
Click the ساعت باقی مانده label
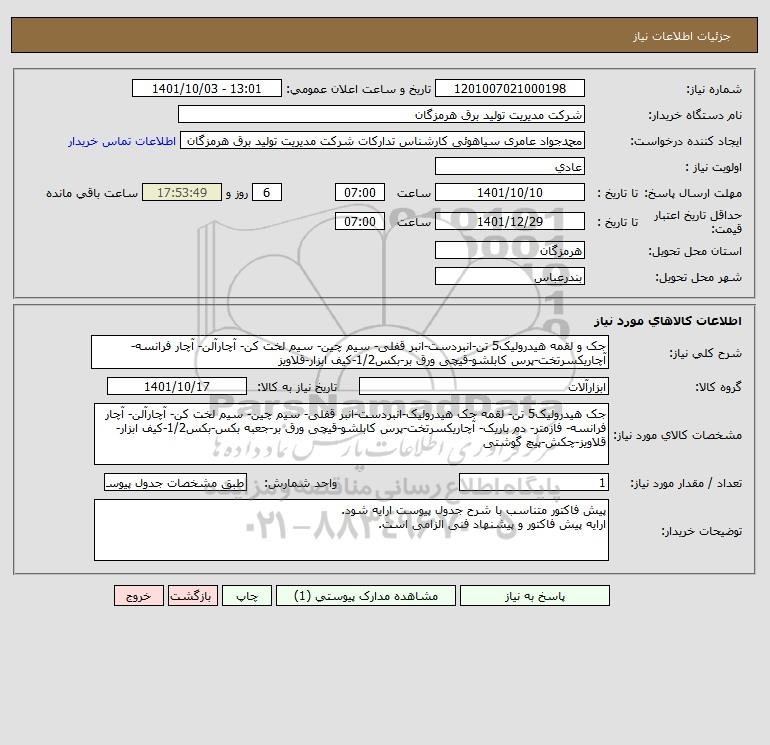point(92,193)
